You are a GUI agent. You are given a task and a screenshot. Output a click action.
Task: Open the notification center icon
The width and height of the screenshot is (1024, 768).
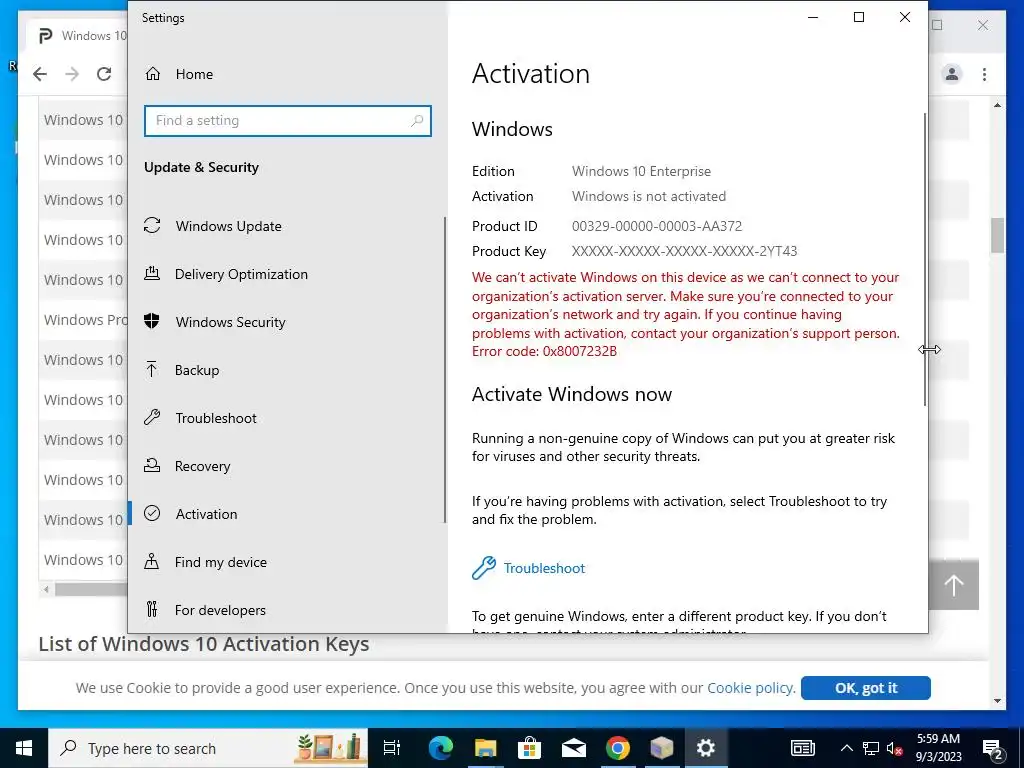point(992,748)
